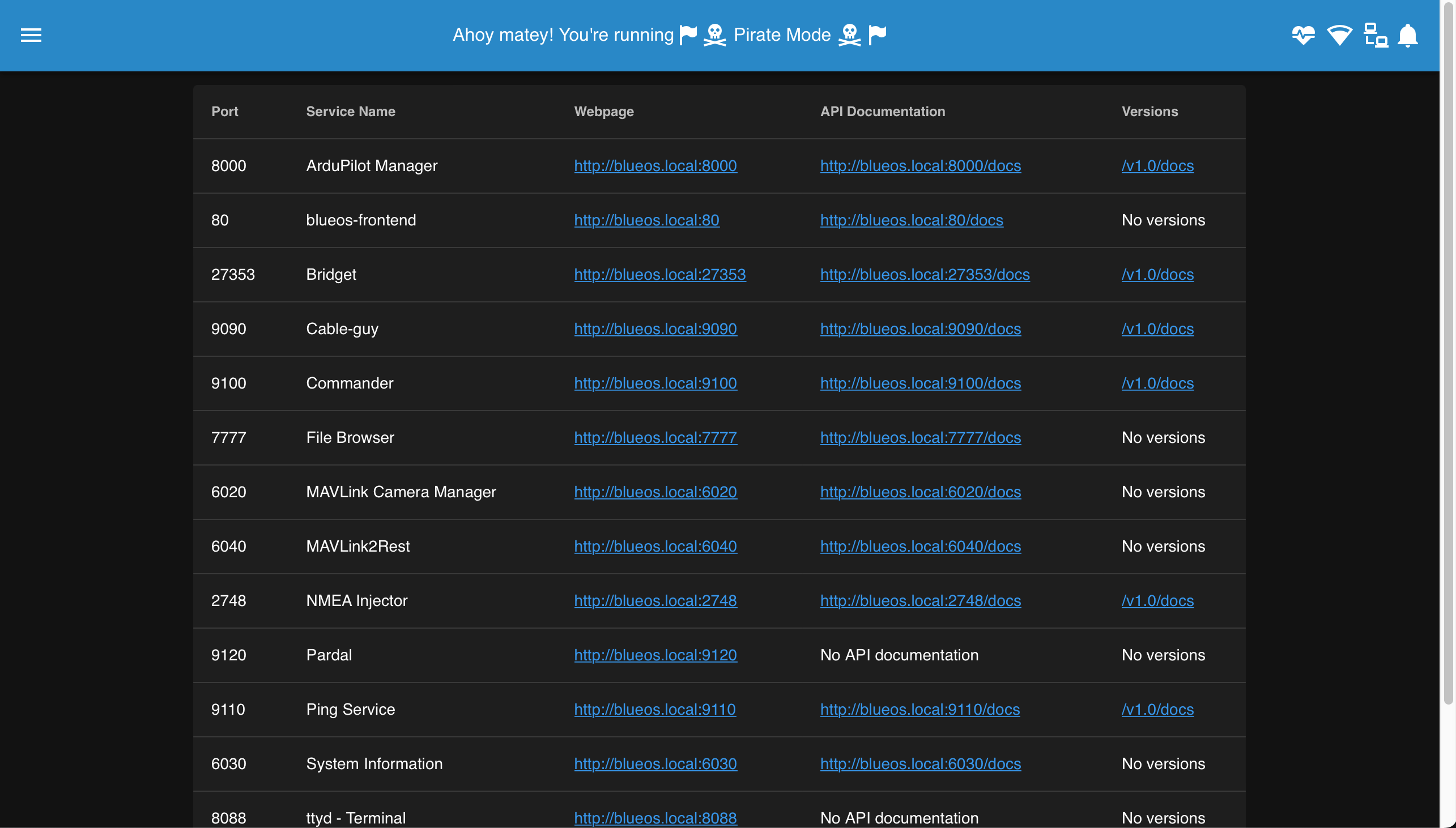This screenshot has height=828, width=1456.
Task: Select the ArduPilot Manager service name
Action: pos(372,165)
